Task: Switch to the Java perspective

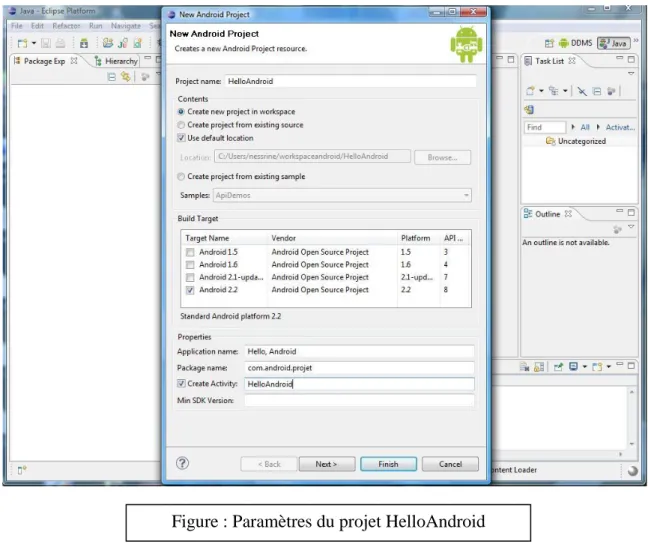Action: pyautogui.click(x=614, y=43)
